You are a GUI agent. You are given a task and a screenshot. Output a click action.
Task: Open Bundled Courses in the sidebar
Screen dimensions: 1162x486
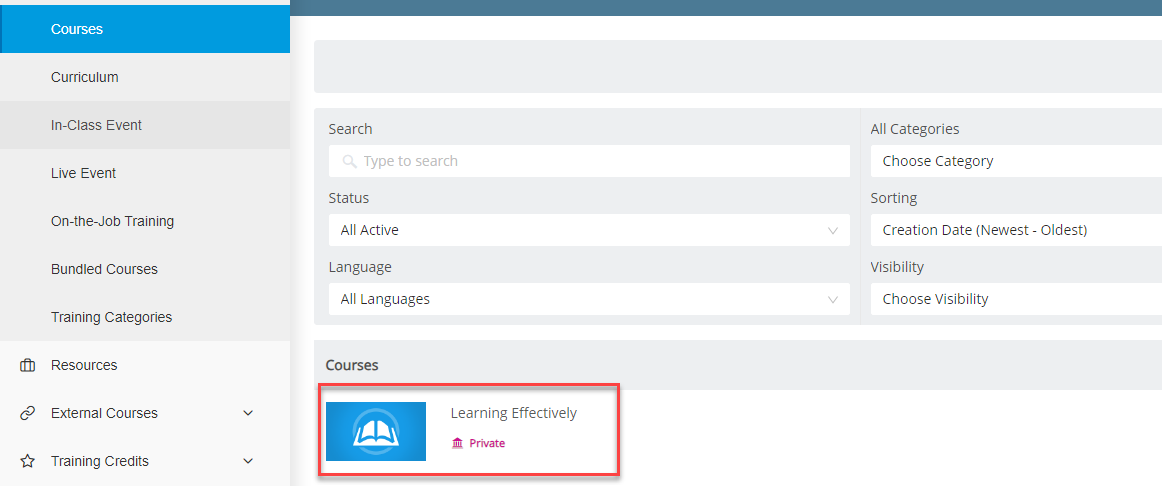click(x=145, y=269)
